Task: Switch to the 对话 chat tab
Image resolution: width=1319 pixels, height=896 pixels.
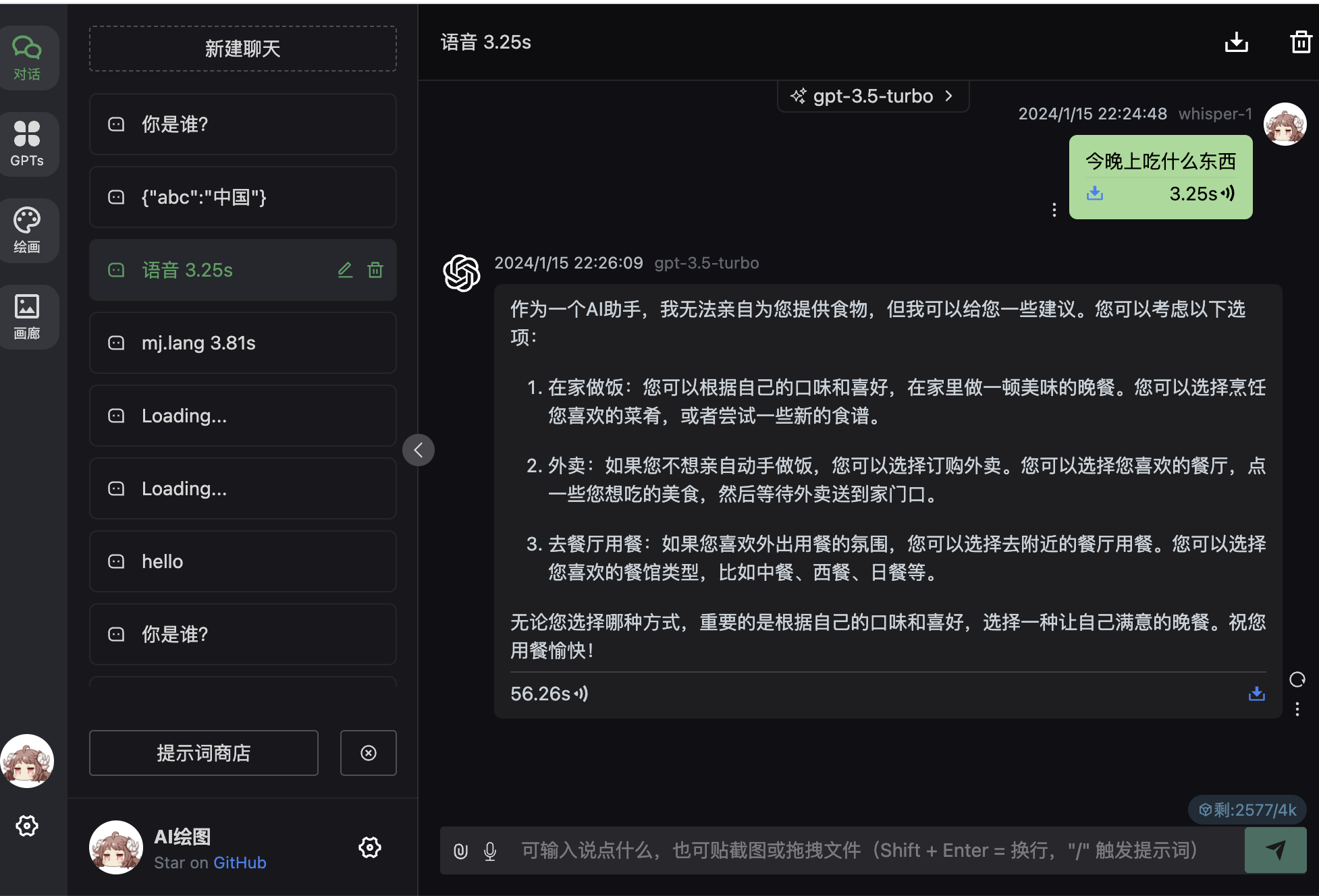Action: click(x=27, y=57)
